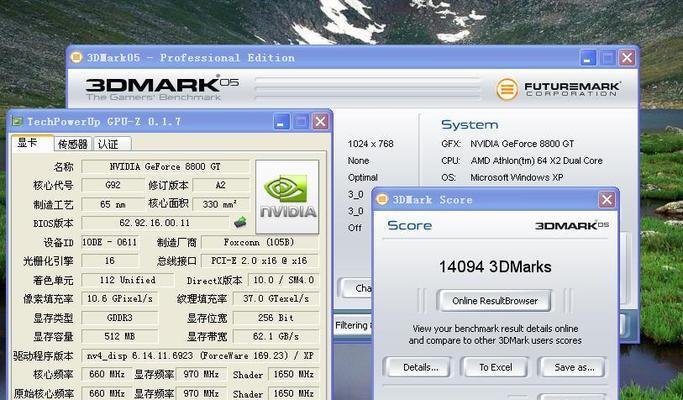
Task: Close the 3DMark05 Professional Edition window
Action: [627, 58]
